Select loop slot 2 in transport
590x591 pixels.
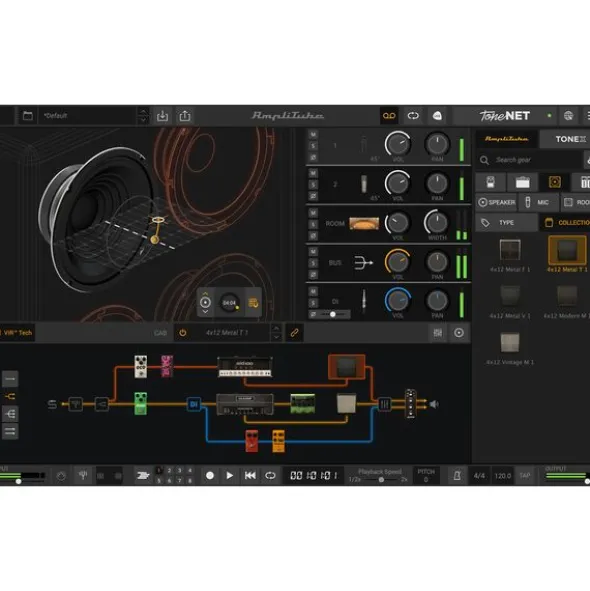point(169,470)
